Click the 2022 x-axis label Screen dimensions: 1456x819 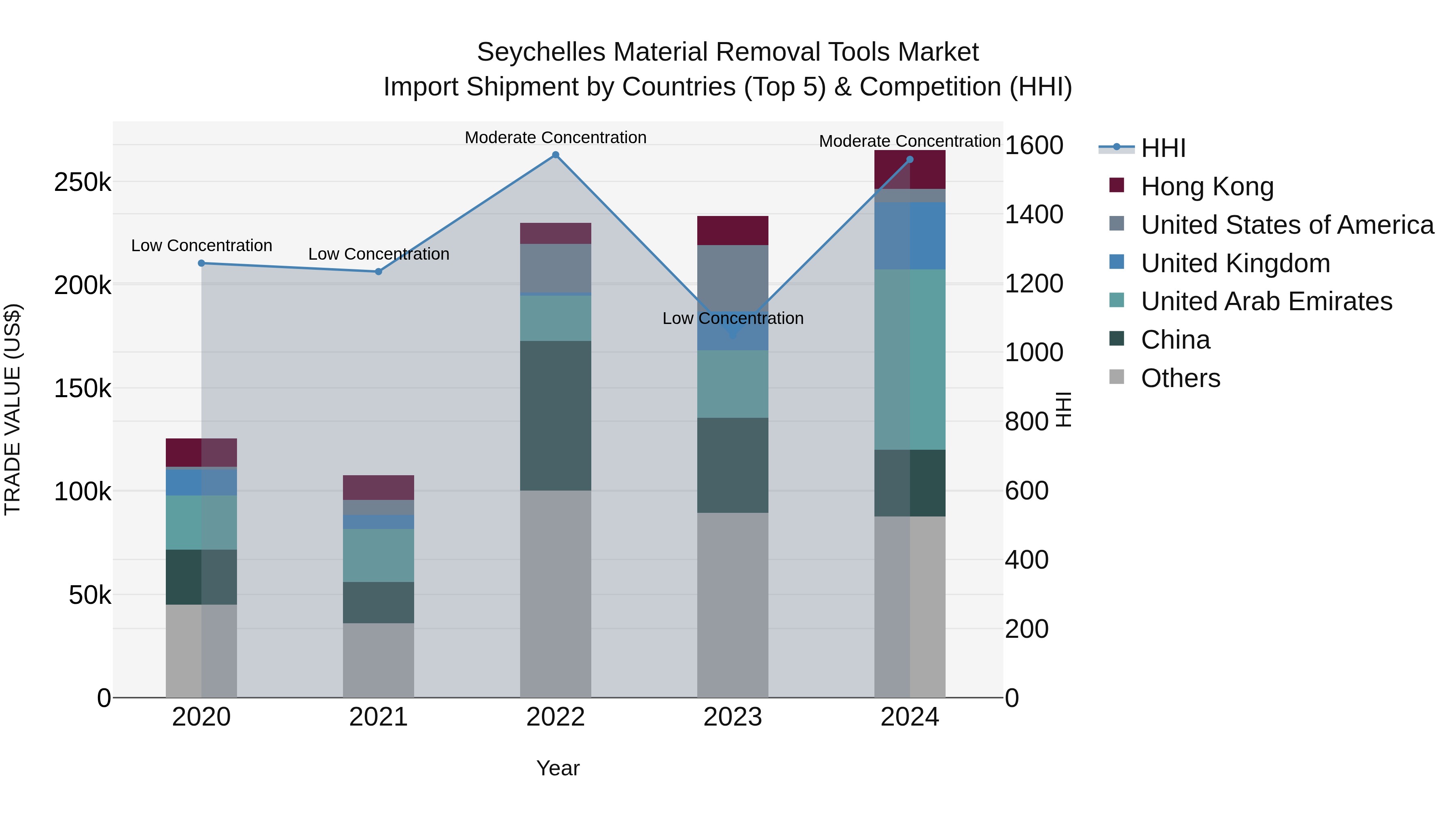click(556, 717)
